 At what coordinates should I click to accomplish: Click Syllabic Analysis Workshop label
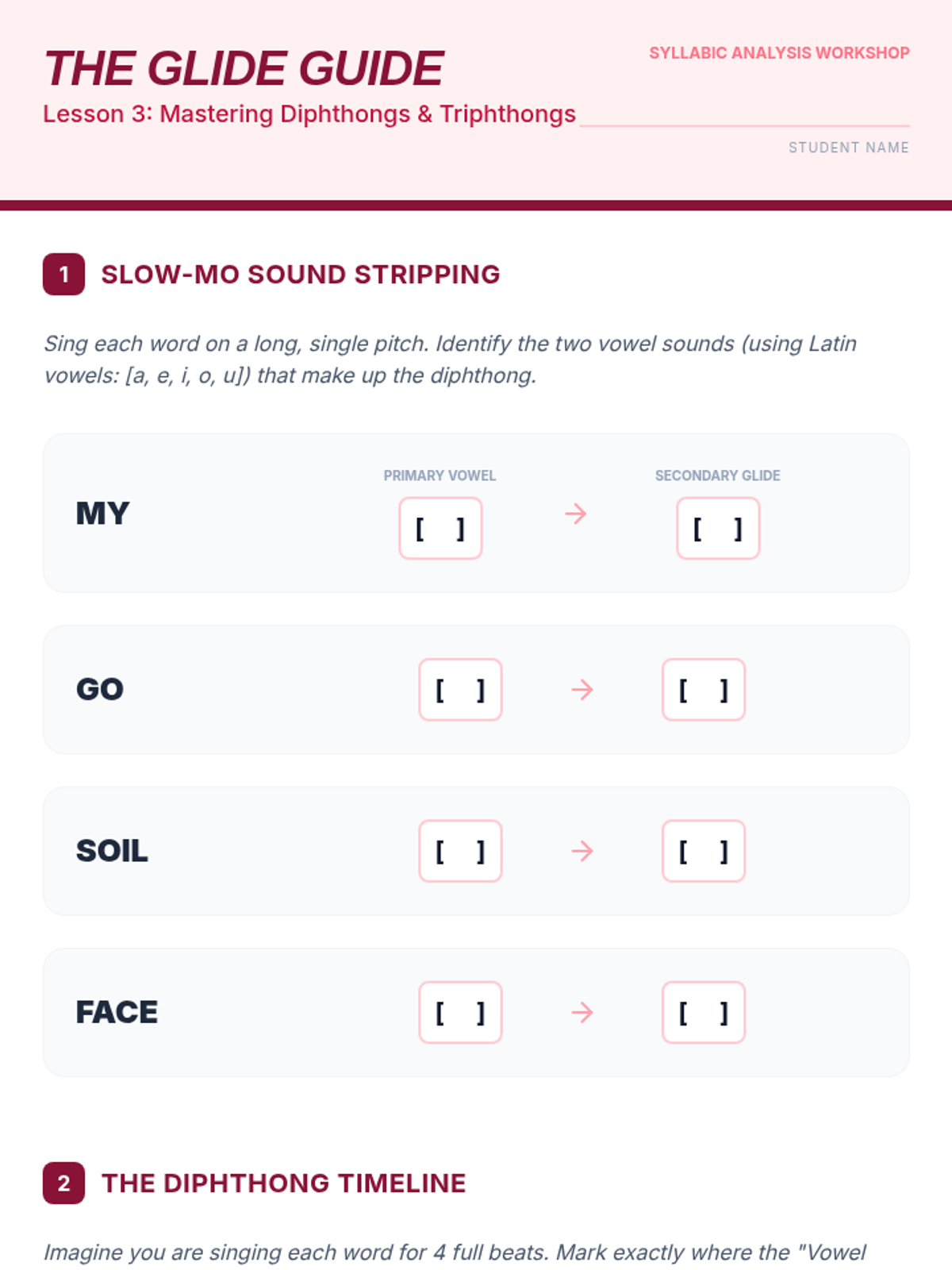[779, 53]
